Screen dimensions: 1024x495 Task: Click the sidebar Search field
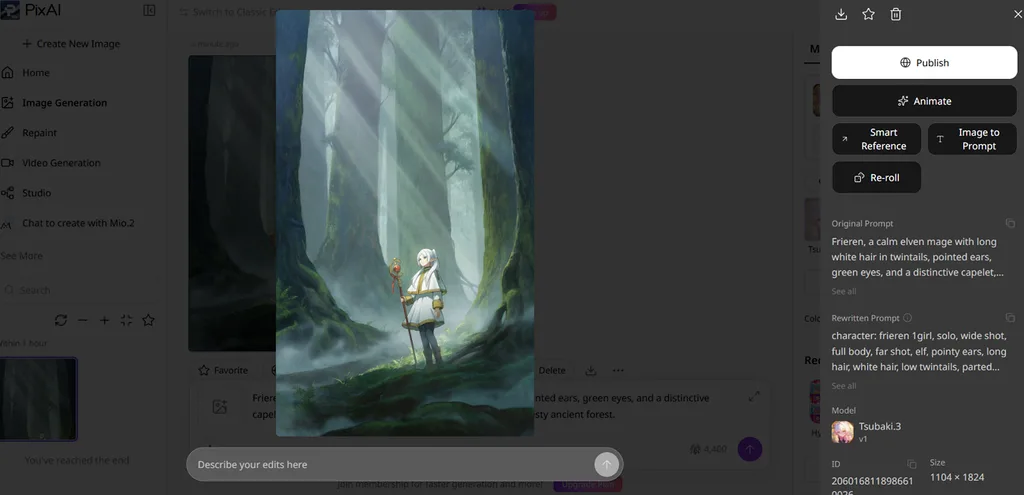tap(78, 290)
